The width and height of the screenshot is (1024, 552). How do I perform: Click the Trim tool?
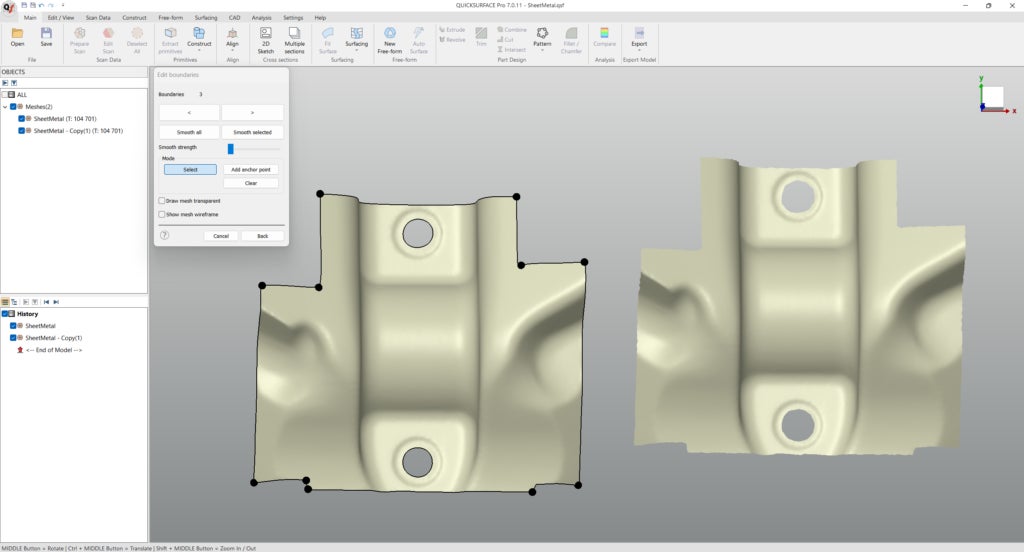tap(481, 37)
